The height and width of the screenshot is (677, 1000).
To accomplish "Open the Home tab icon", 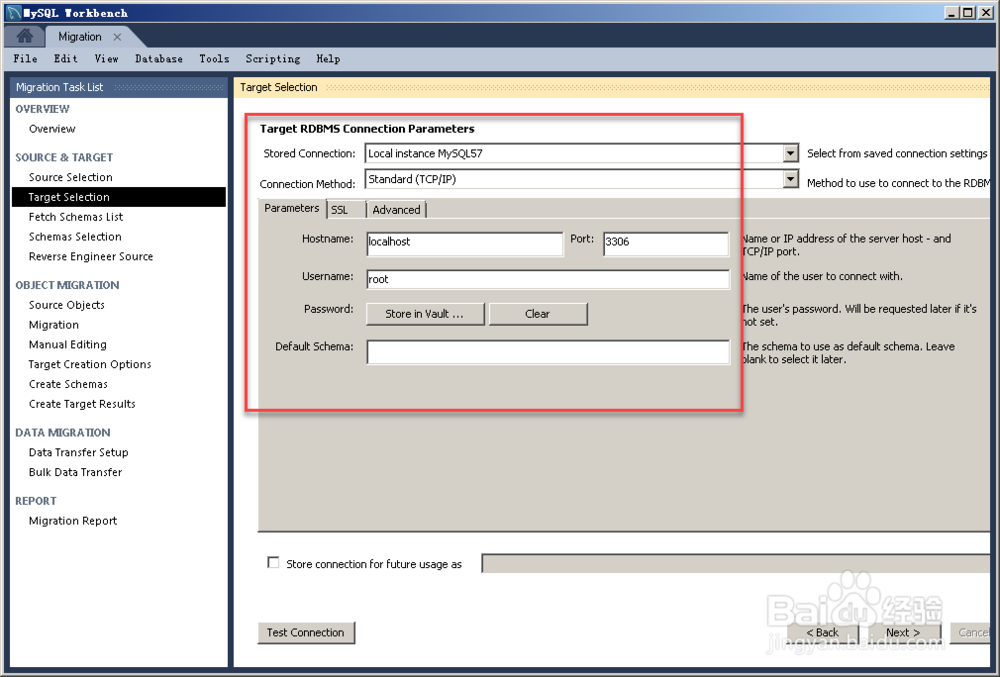I will [x=24, y=36].
